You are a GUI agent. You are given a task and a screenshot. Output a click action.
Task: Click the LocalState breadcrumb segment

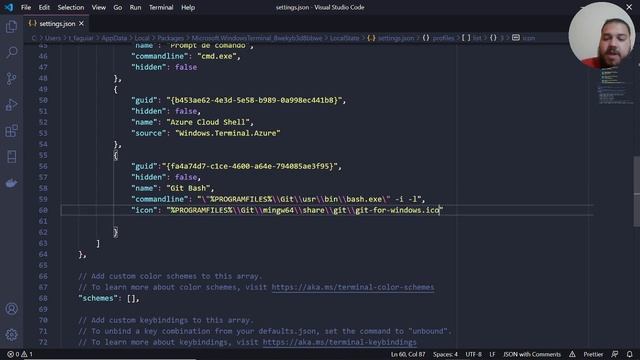pos(344,38)
